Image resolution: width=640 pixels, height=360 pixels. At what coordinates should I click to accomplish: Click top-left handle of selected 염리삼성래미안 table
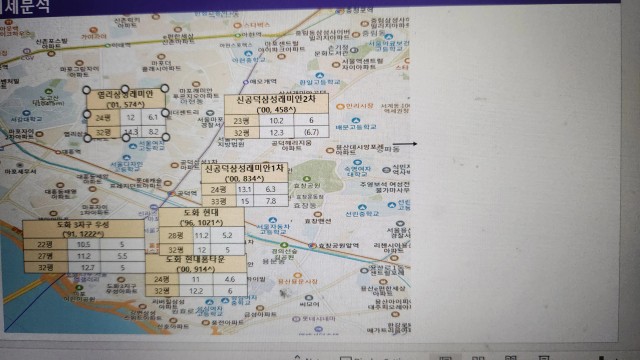point(87,89)
